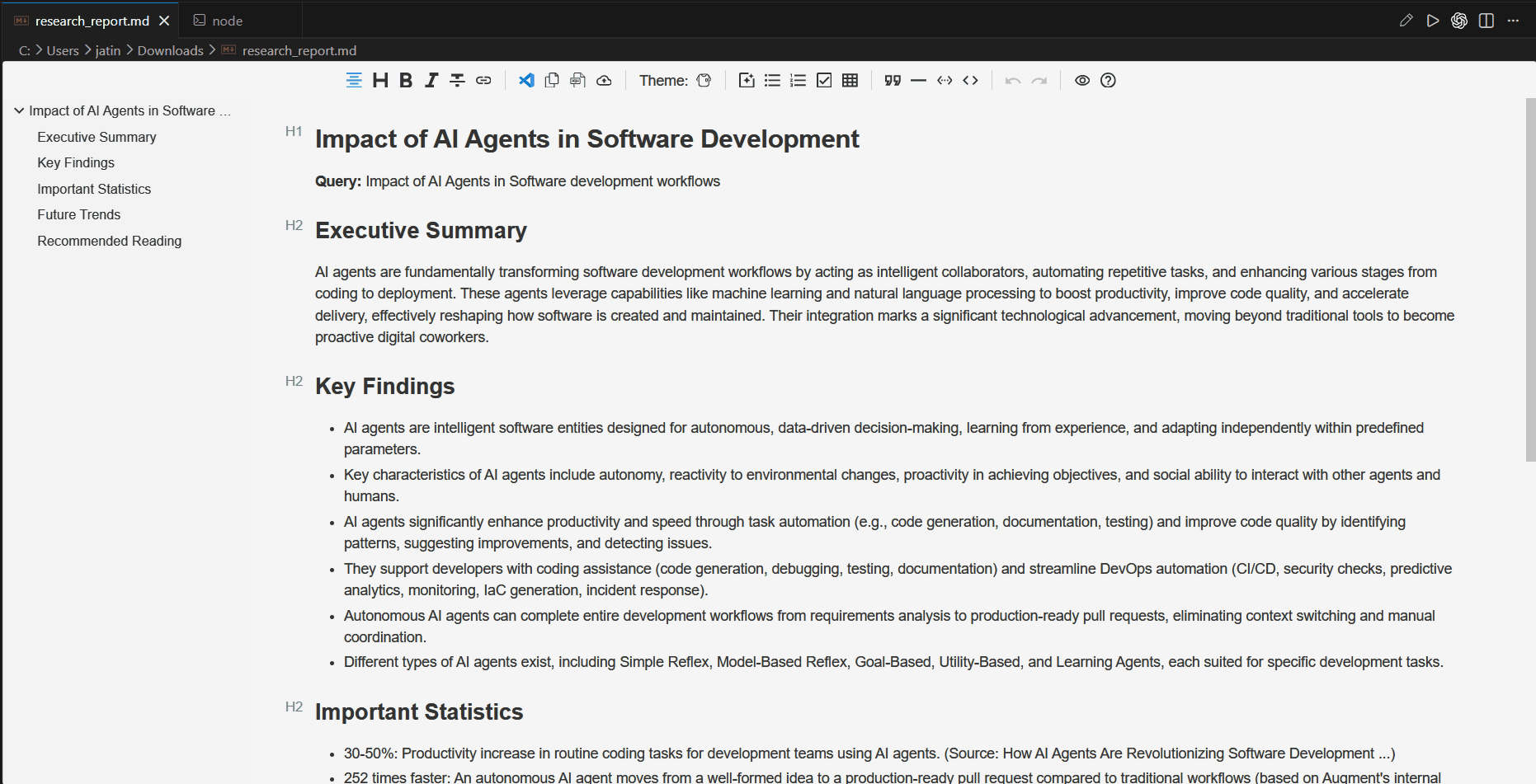Jump to Recommended Reading in the outline

pos(109,241)
